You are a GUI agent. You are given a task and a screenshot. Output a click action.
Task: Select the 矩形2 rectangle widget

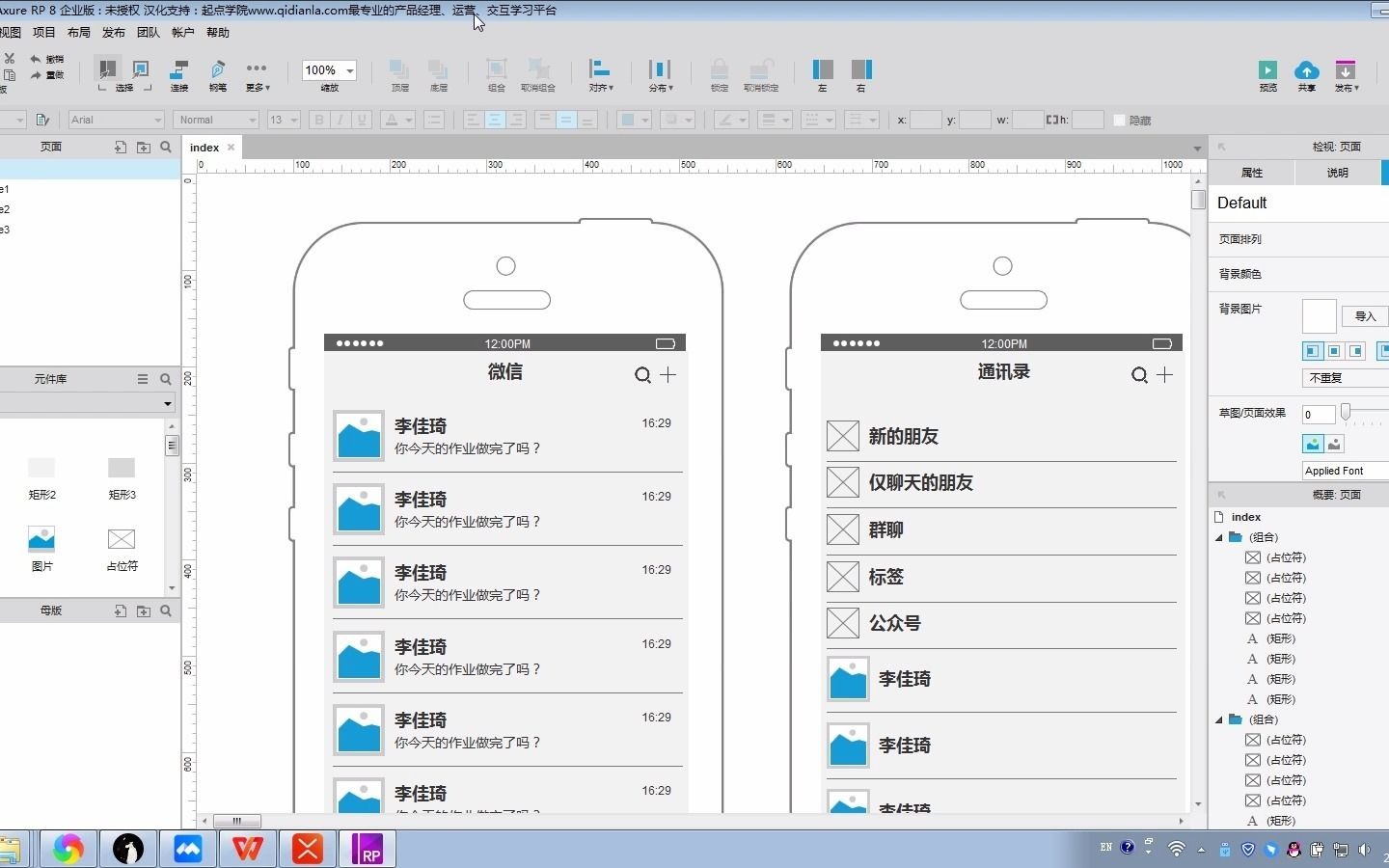point(41,477)
